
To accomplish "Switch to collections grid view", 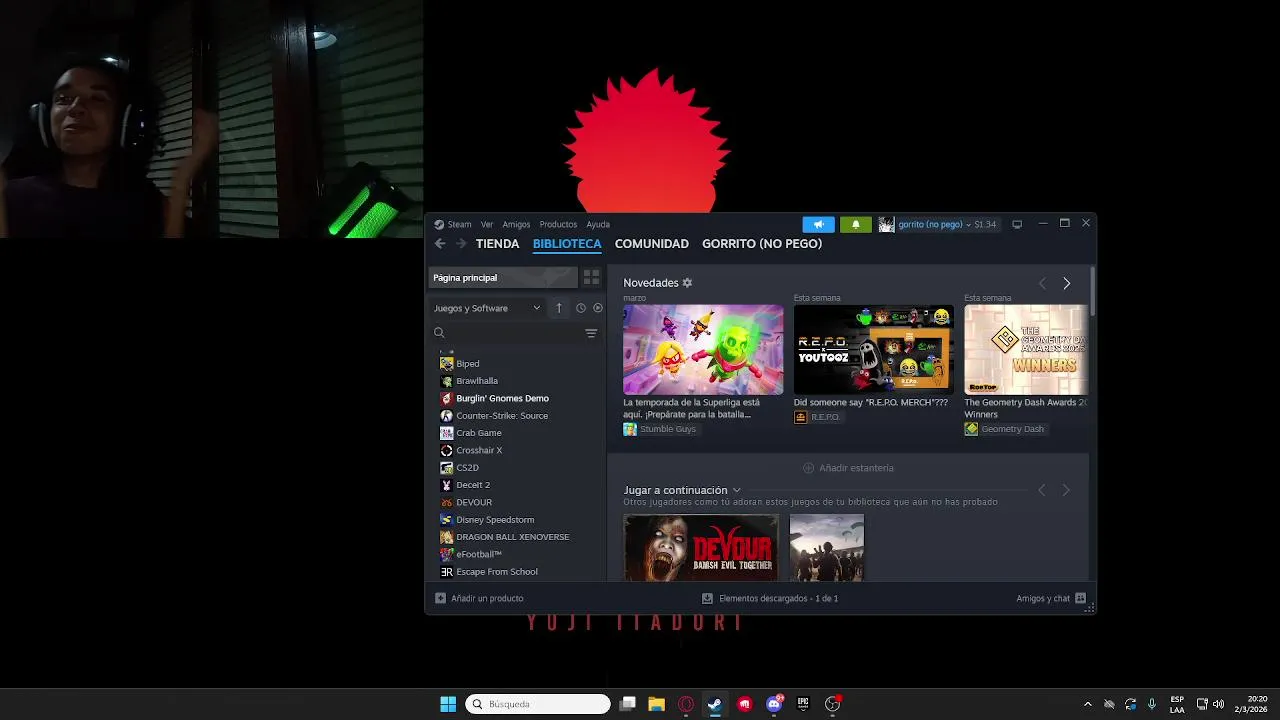I will 591,277.
